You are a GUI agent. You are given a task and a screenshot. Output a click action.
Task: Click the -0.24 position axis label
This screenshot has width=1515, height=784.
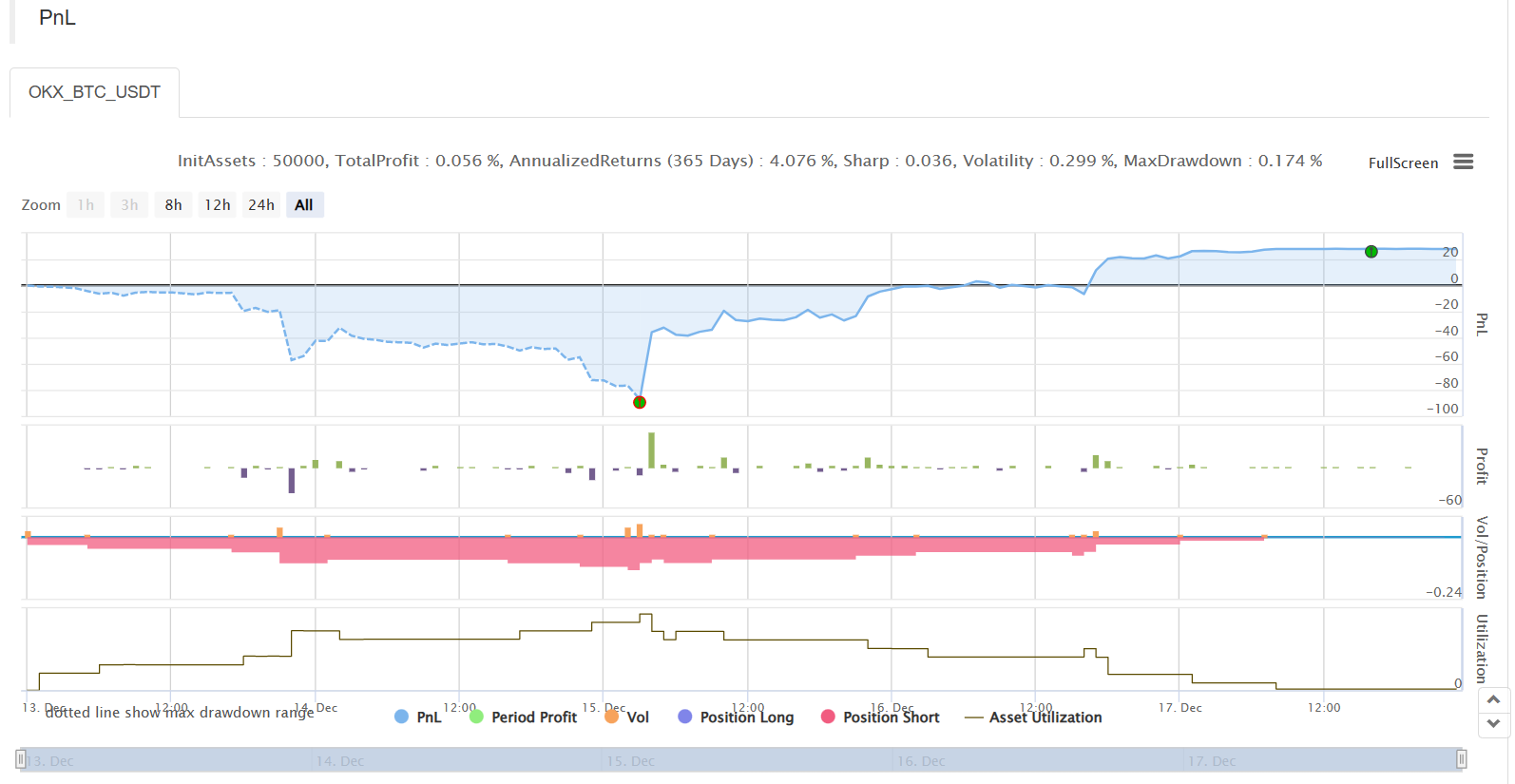click(x=1444, y=592)
